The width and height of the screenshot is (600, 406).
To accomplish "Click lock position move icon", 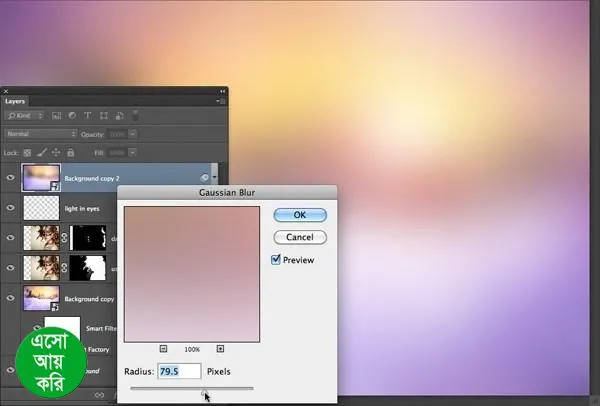I will (55, 152).
